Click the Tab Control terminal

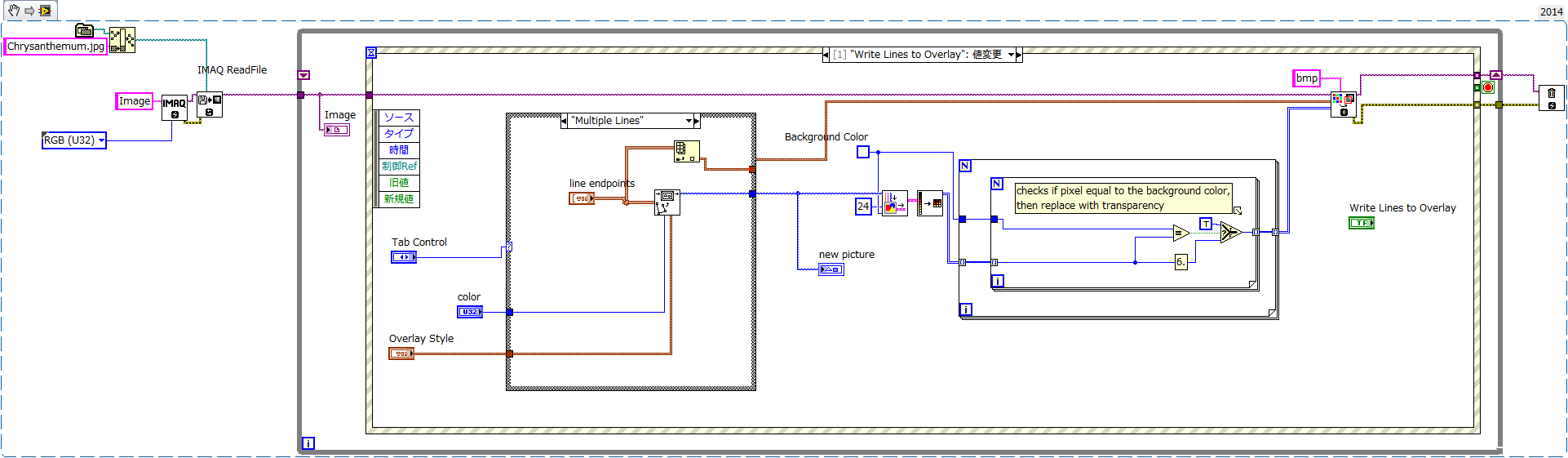(404, 257)
